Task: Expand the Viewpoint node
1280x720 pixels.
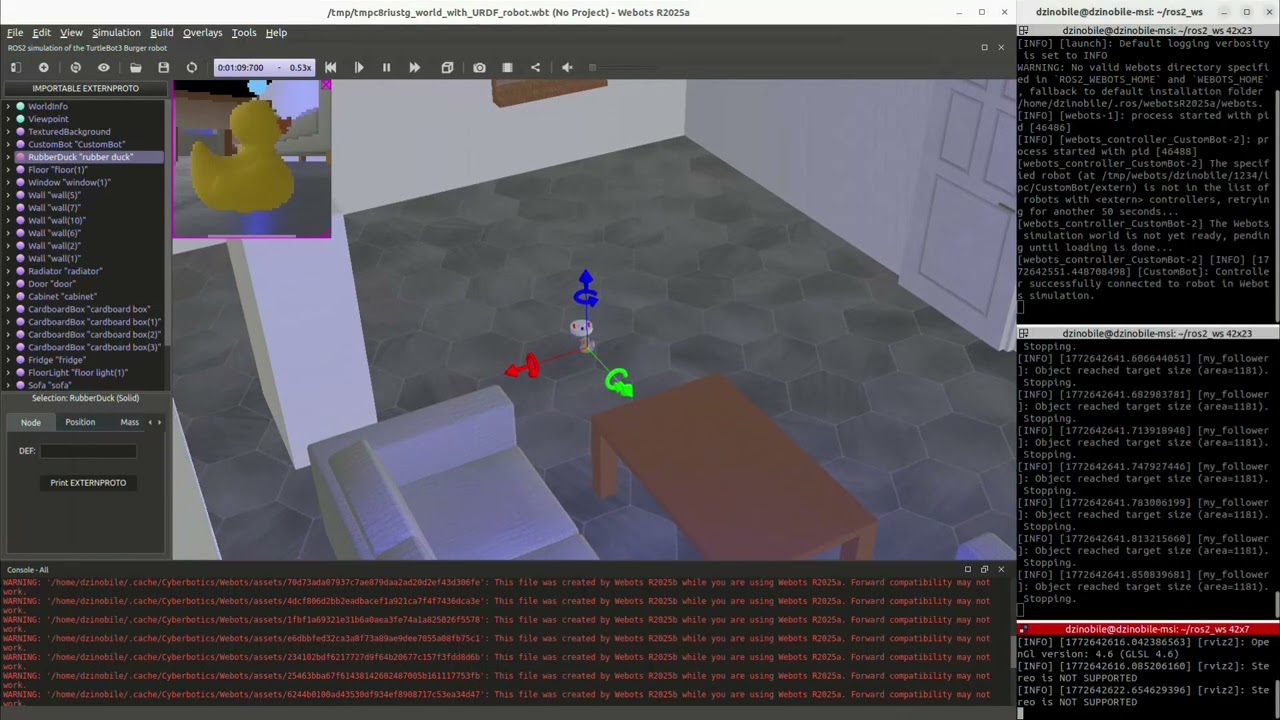Action: click(x=8, y=119)
